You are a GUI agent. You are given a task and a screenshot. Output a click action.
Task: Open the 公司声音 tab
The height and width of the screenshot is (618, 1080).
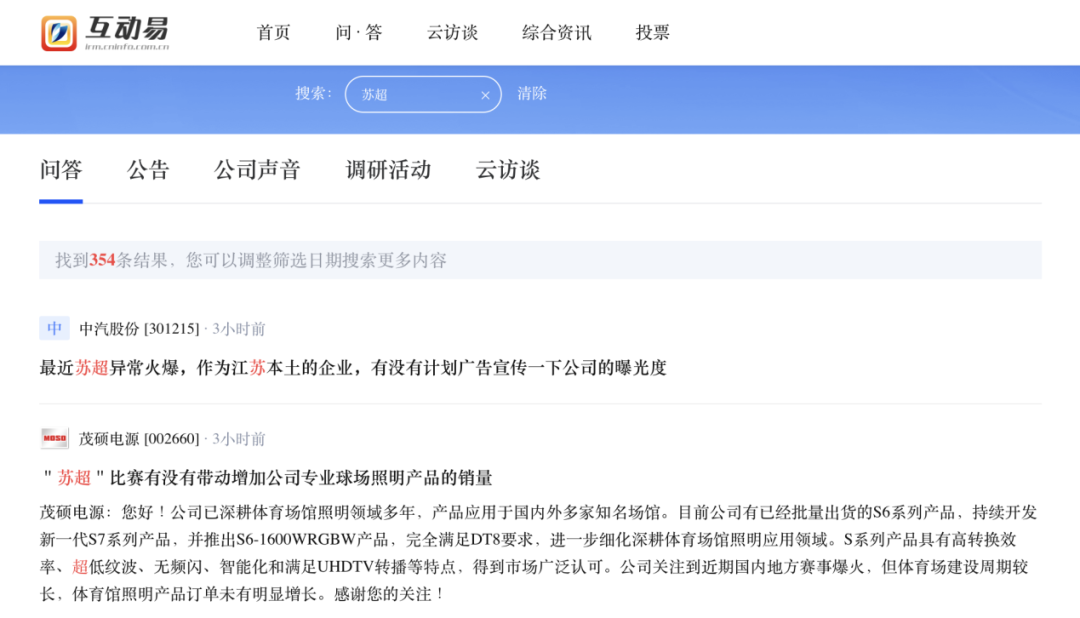257,170
